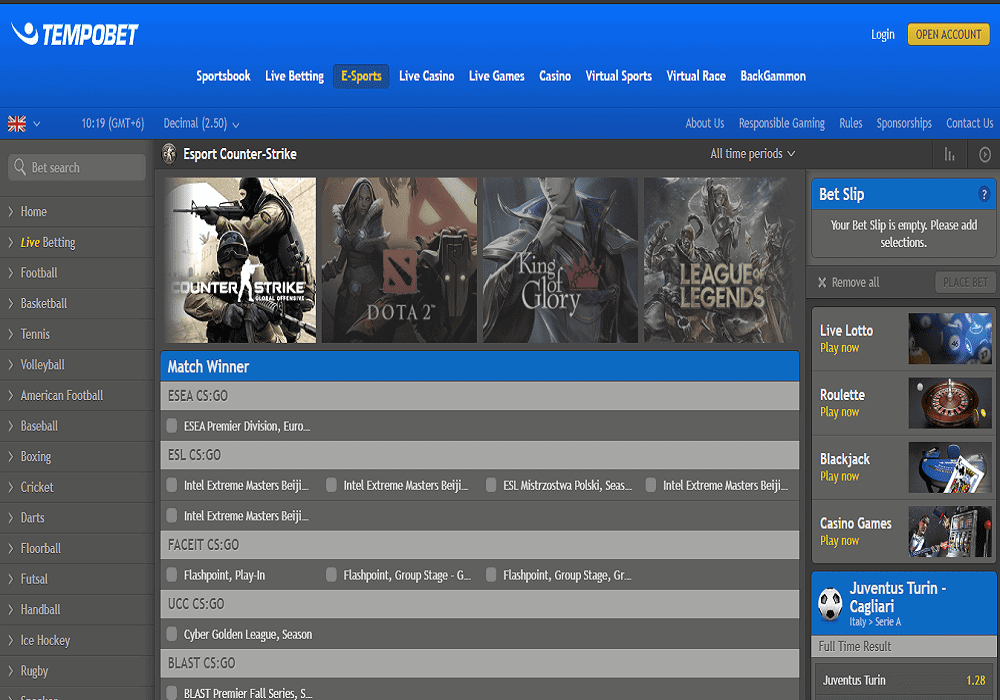Open the Live Betting sidebar item
The height and width of the screenshot is (700, 1000).
click(x=77, y=242)
